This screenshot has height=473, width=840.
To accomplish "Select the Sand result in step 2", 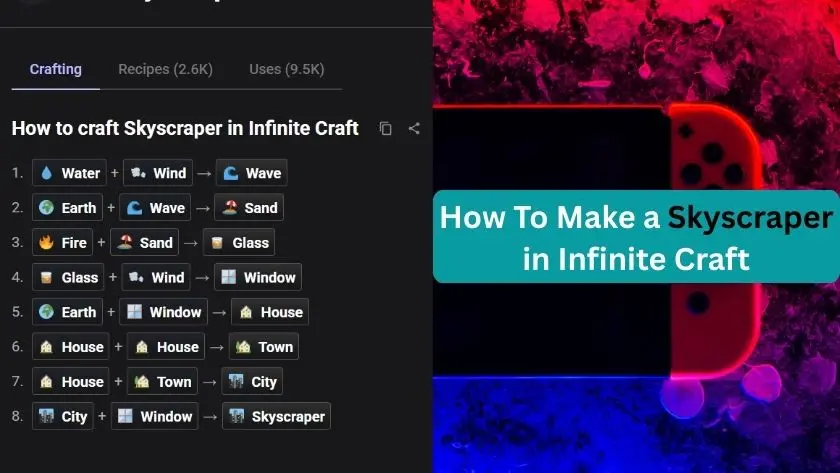I will pos(249,207).
